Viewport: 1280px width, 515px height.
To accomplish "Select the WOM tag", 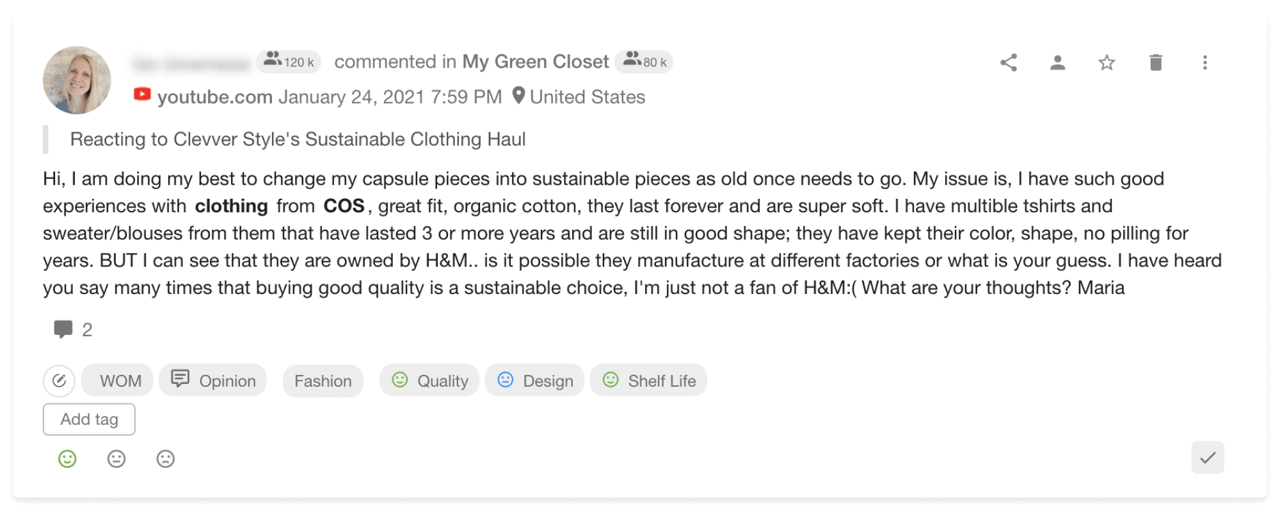I will pos(119,381).
